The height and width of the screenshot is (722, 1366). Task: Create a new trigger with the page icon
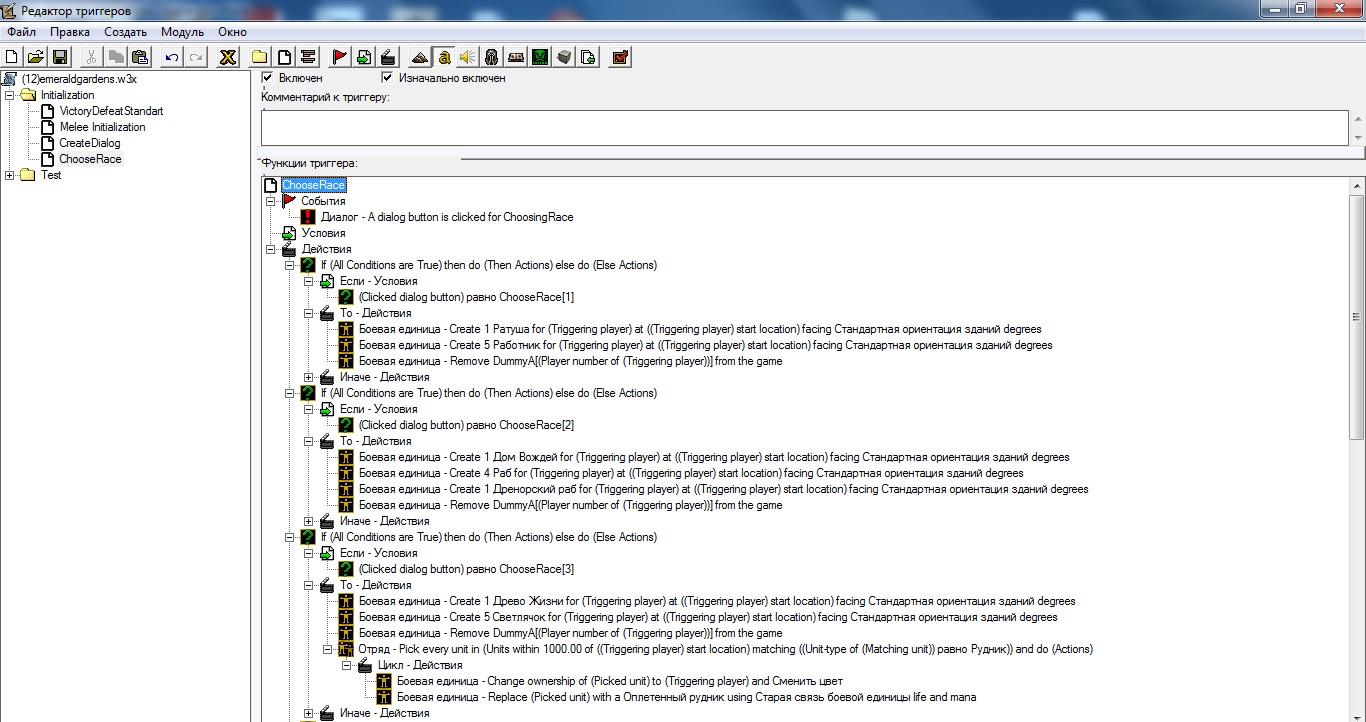point(284,57)
